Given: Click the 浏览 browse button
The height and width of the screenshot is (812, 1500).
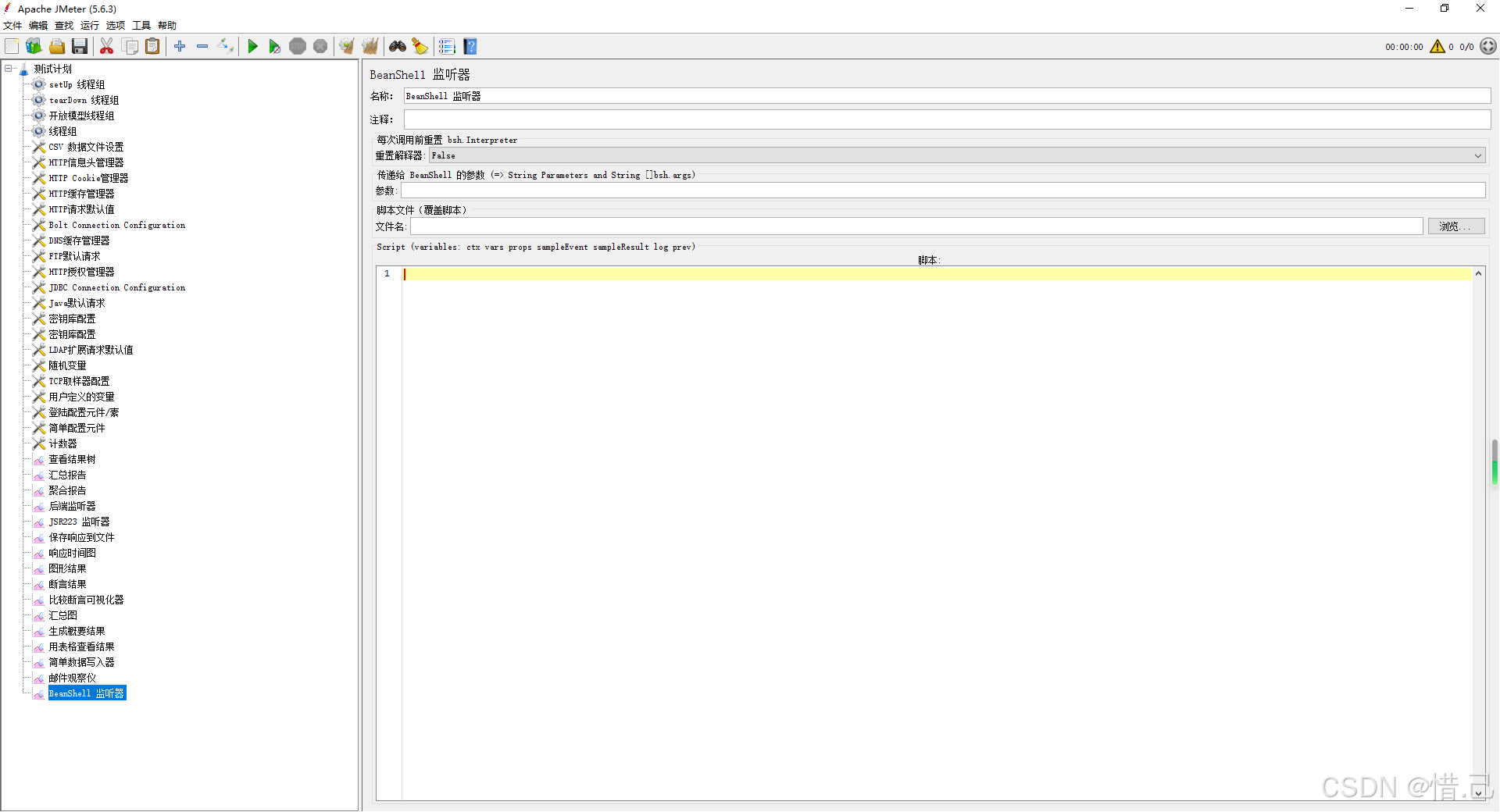Looking at the screenshot, I should tap(1456, 226).
